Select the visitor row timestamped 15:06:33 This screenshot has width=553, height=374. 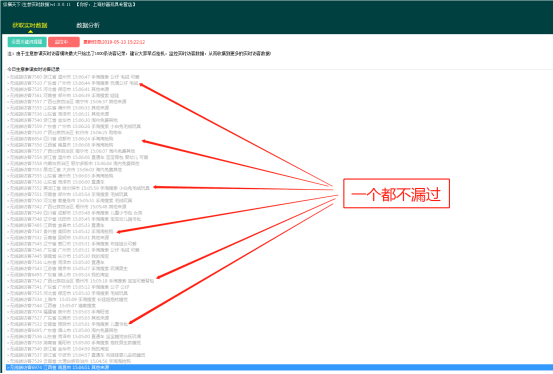[x=58, y=108]
